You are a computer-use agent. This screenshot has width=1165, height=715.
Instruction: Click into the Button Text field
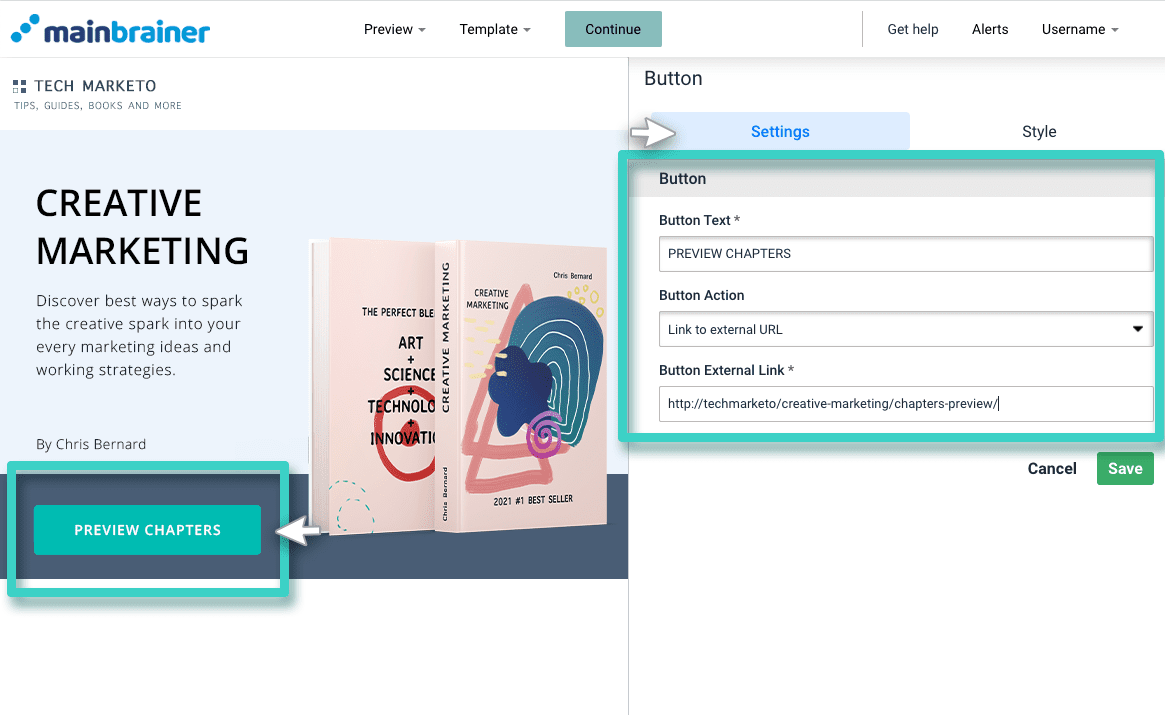[x=905, y=254]
